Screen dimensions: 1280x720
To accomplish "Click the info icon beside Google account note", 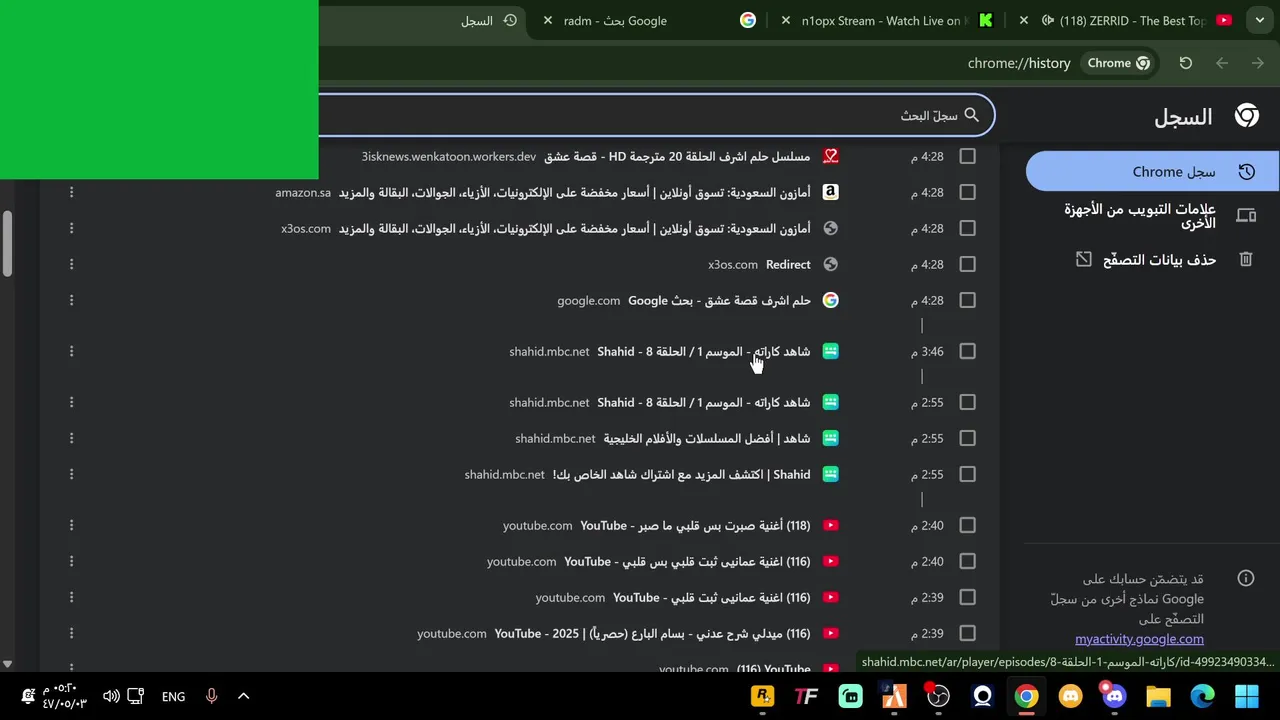I will coord(1246,578).
